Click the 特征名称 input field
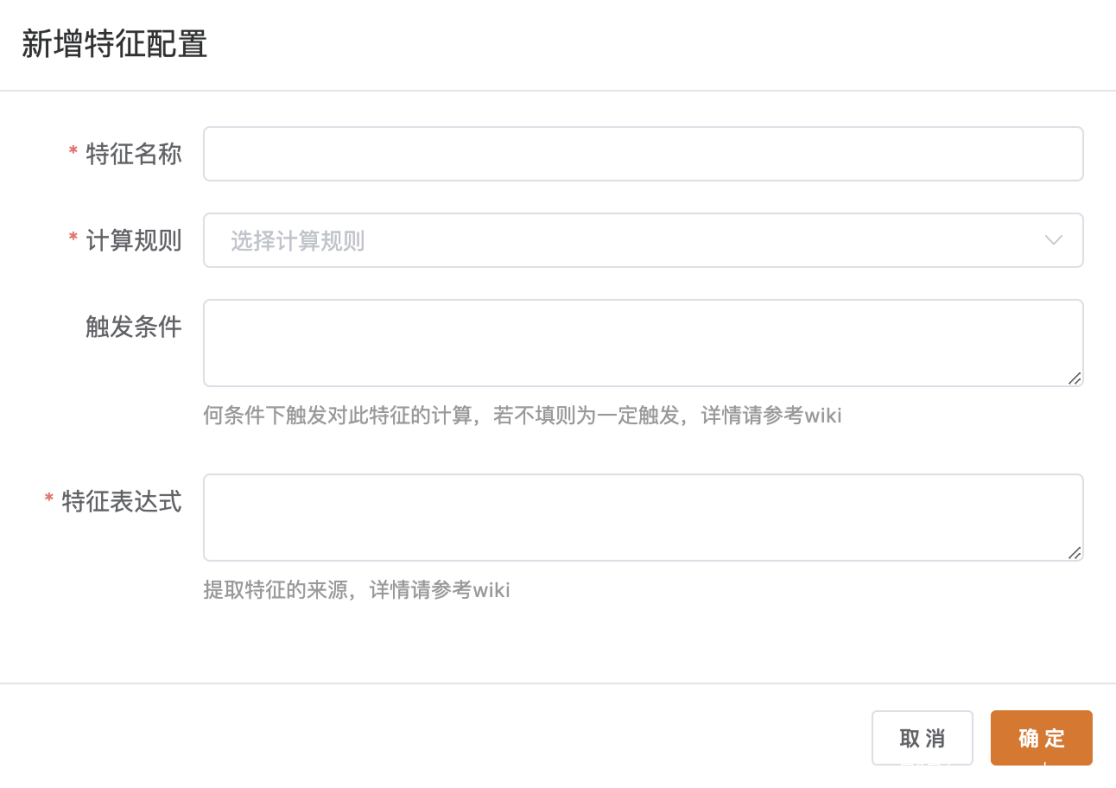 (642, 154)
